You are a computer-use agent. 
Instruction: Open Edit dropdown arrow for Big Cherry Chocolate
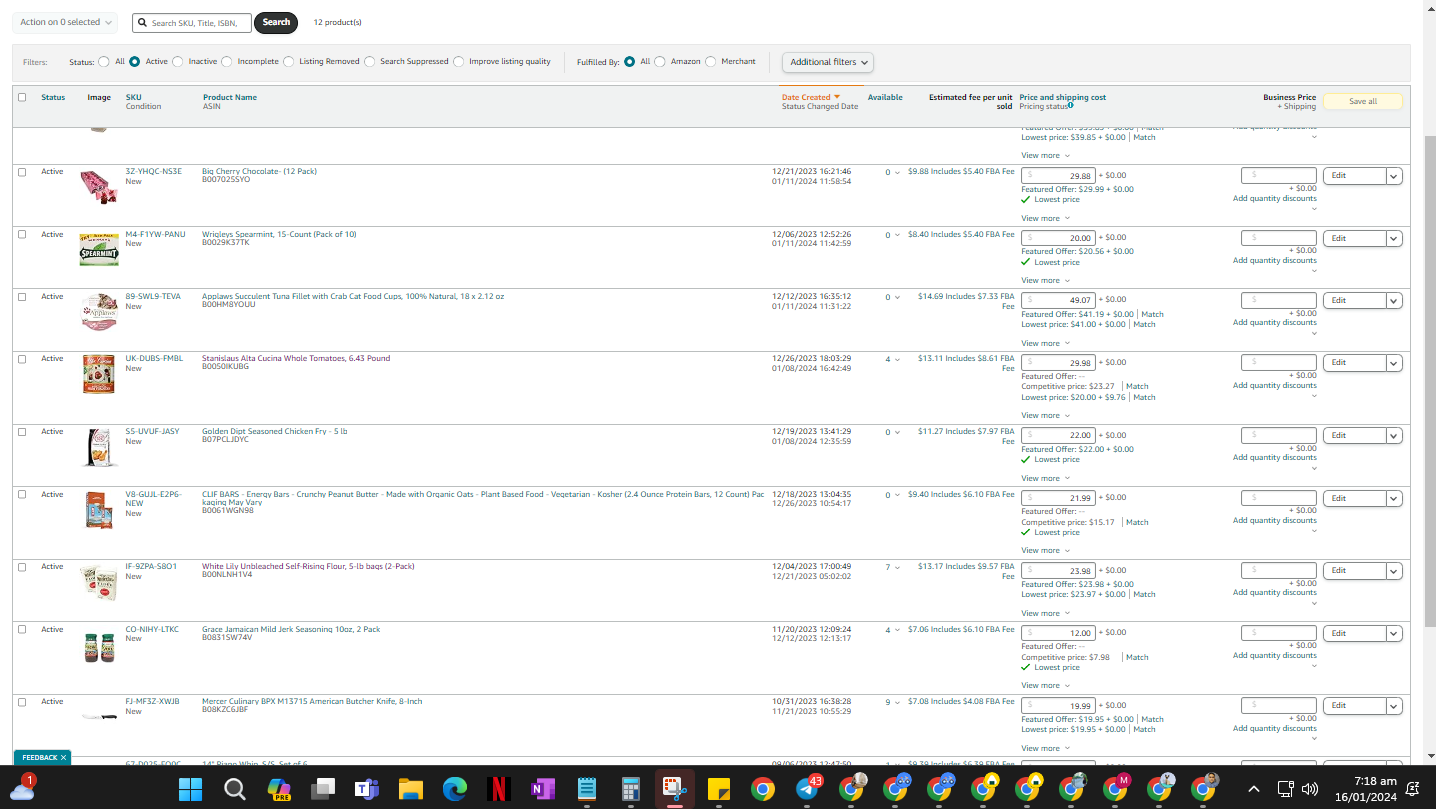[1394, 176]
